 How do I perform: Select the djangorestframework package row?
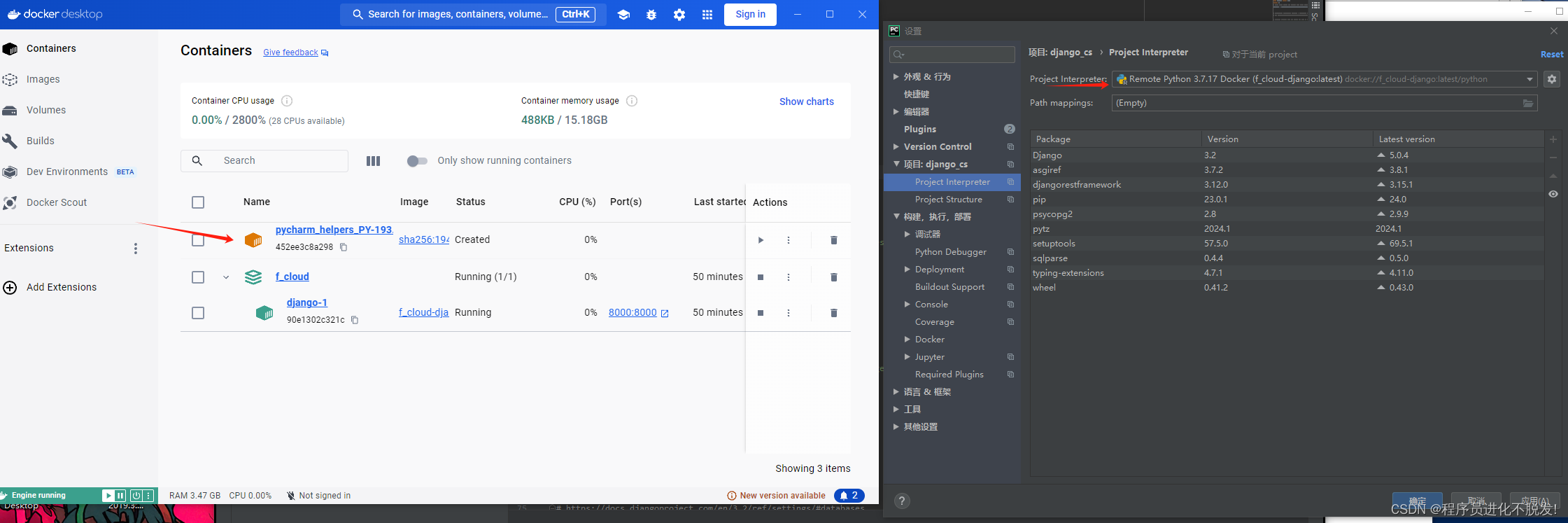[x=1287, y=185]
